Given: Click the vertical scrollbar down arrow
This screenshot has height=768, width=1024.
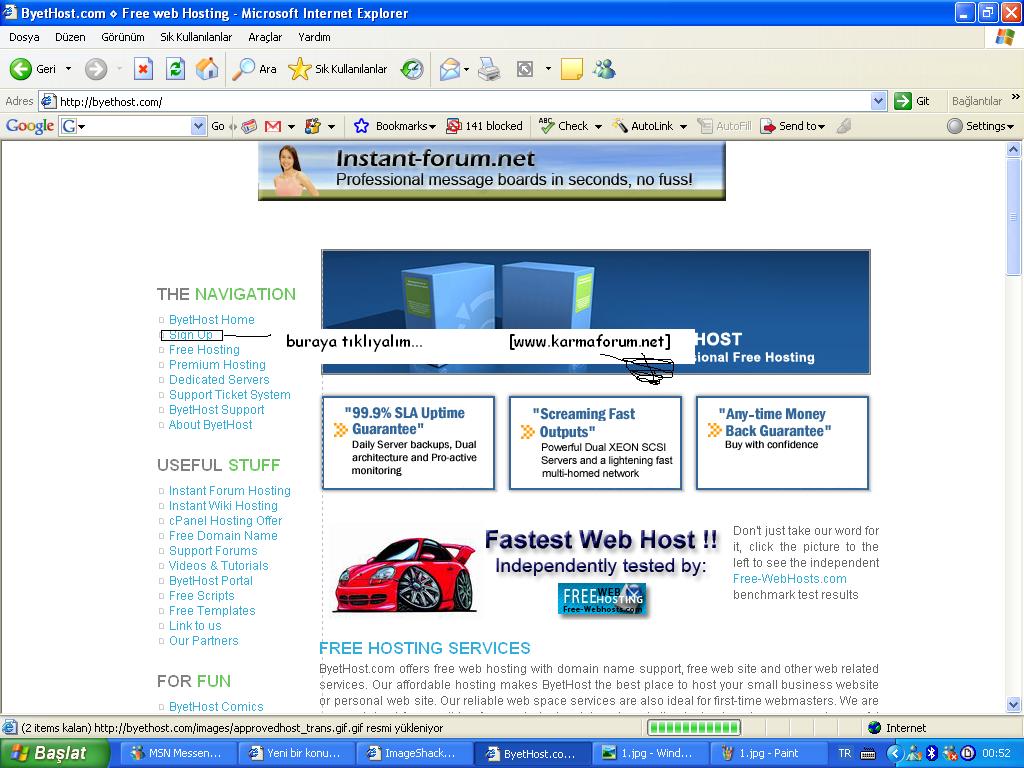Looking at the screenshot, I should (1014, 704).
